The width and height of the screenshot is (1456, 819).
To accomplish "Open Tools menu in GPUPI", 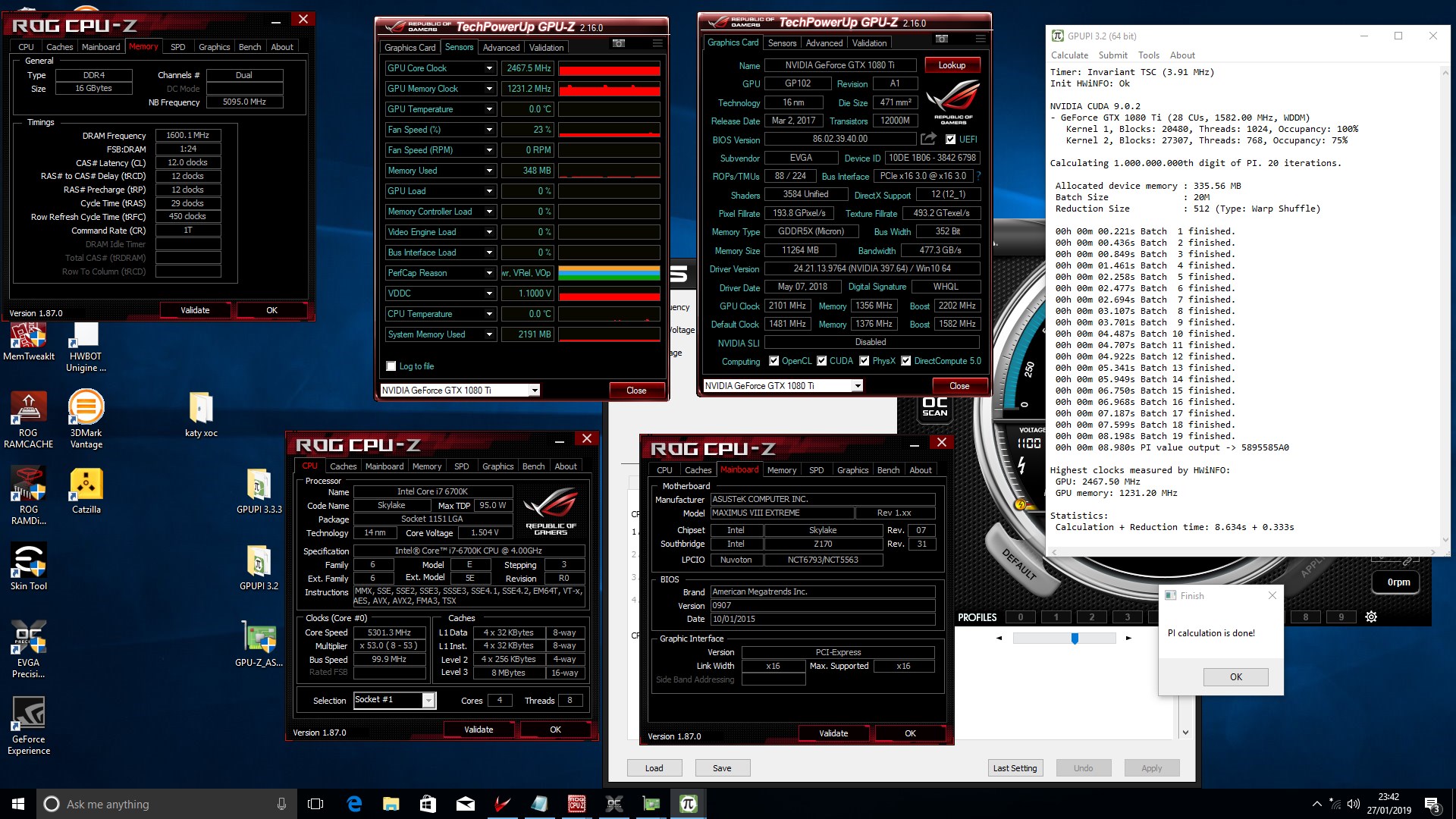I will (x=1148, y=55).
